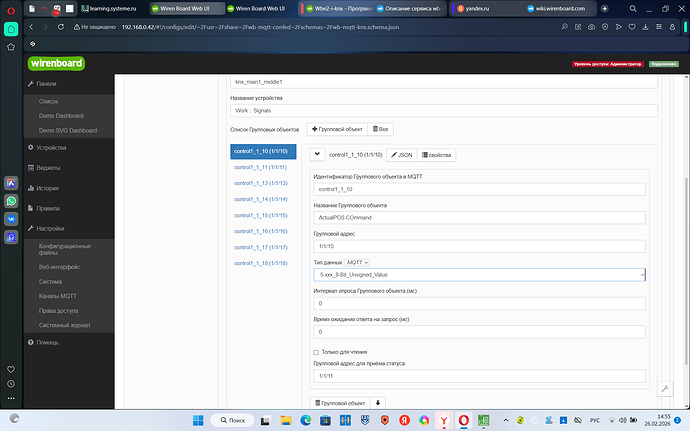
Task: Open Opera home start page sidebar icon
Action: click(x=11, y=29)
